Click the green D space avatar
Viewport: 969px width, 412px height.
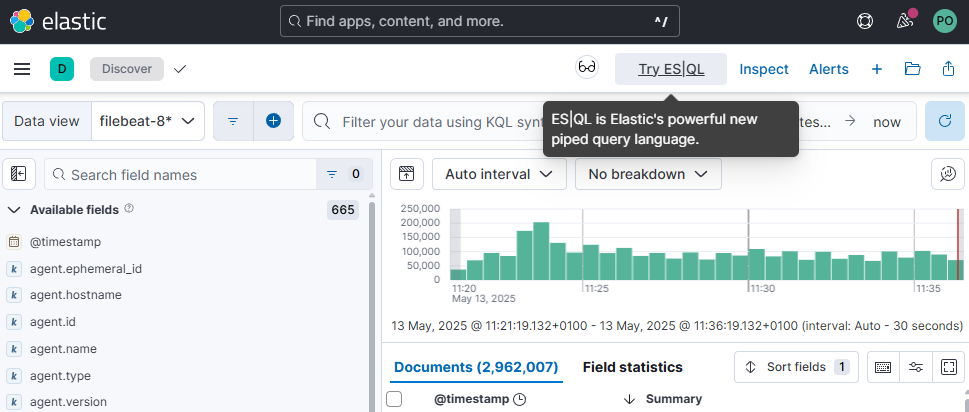pyautogui.click(x=62, y=69)
